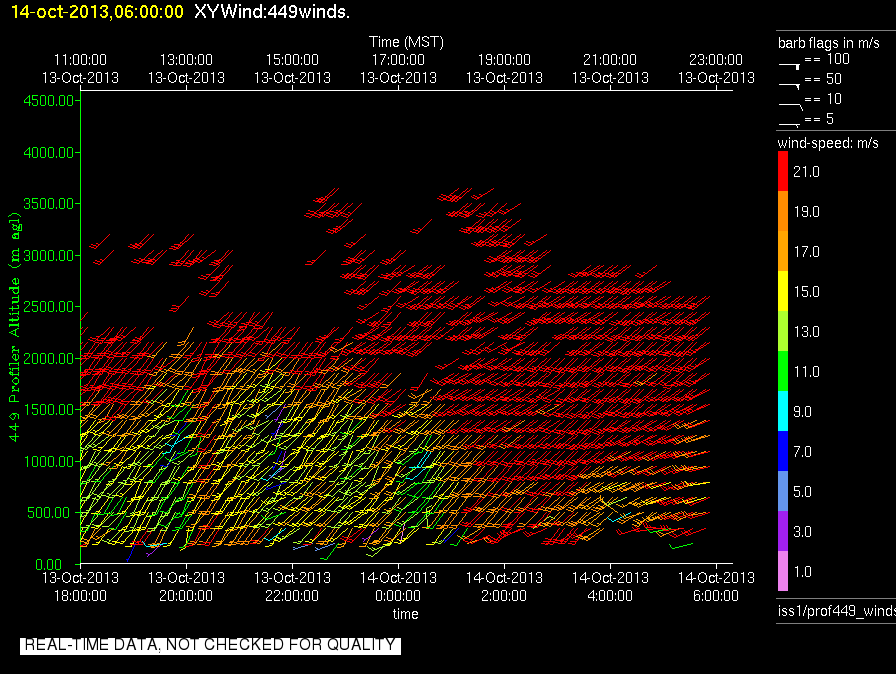Click the 2500.00 altitude axis label

[x=49, y=307]
